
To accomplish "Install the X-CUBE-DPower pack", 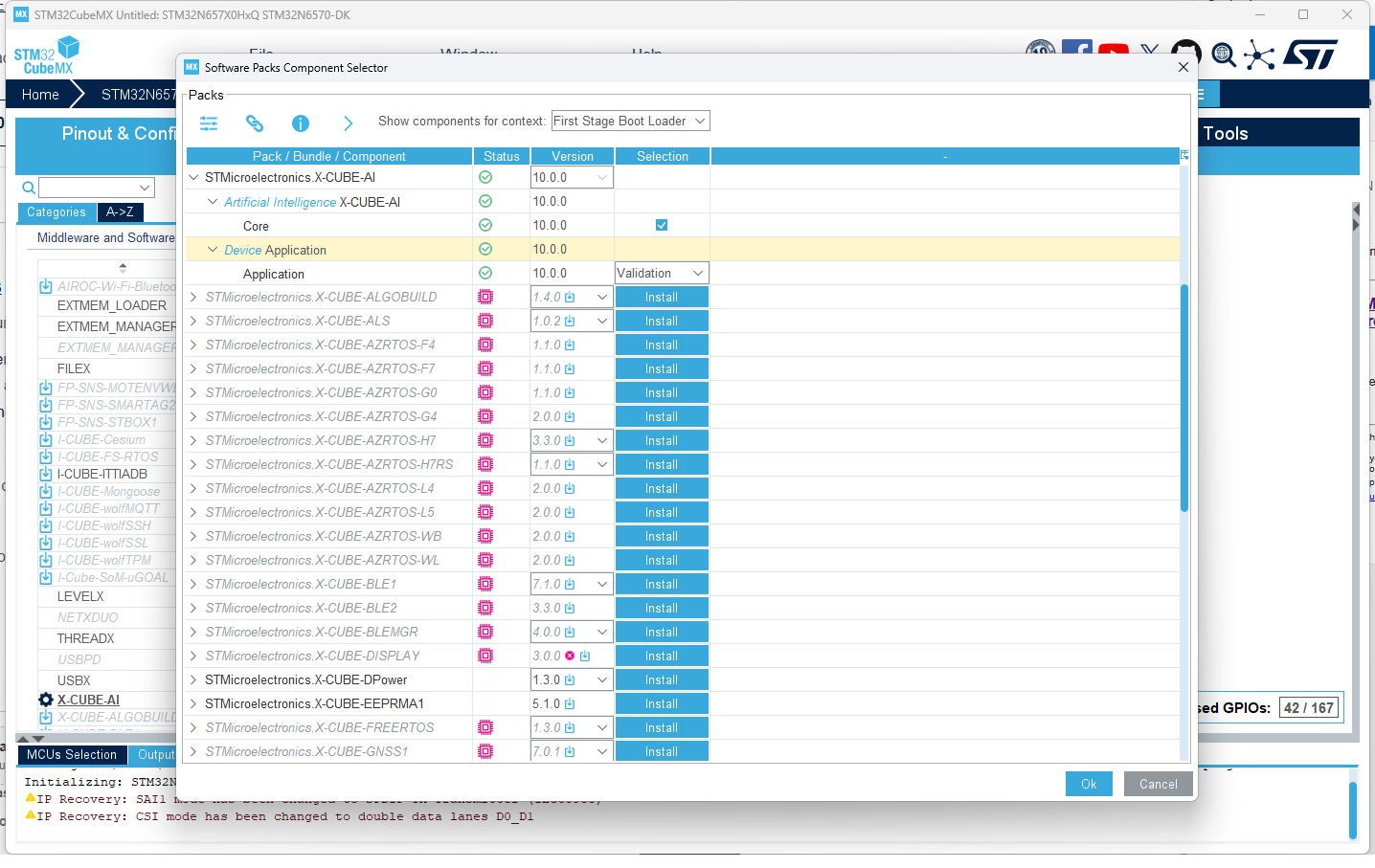I will (662, 679).
